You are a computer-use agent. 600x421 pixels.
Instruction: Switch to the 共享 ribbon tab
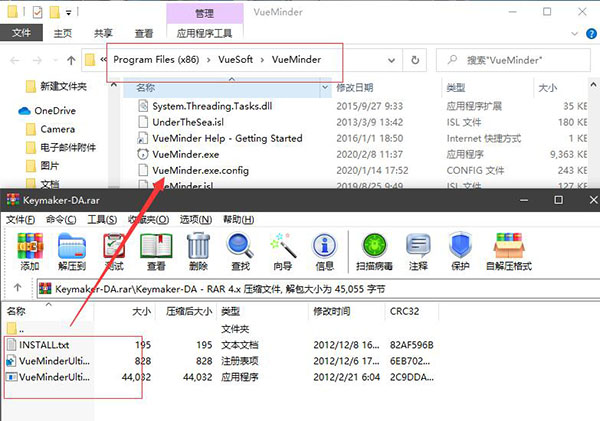(x=103, y=34)
